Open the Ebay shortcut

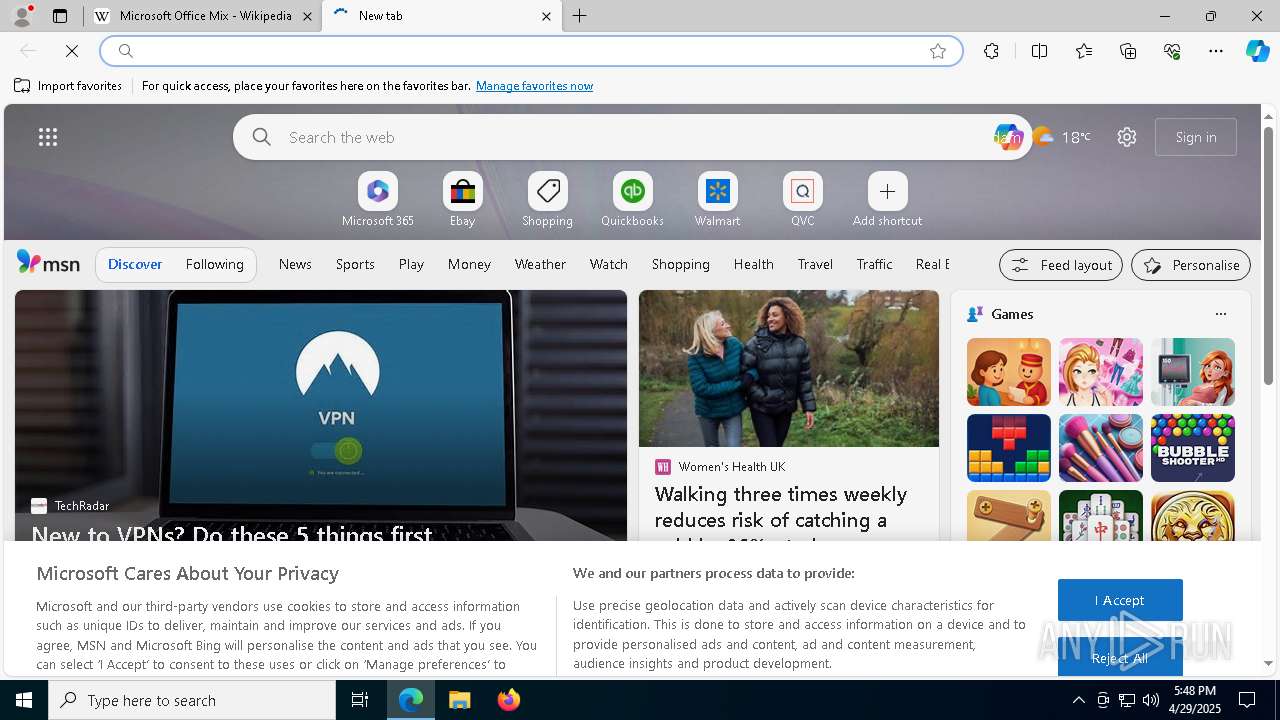click(x=462, y=199)
